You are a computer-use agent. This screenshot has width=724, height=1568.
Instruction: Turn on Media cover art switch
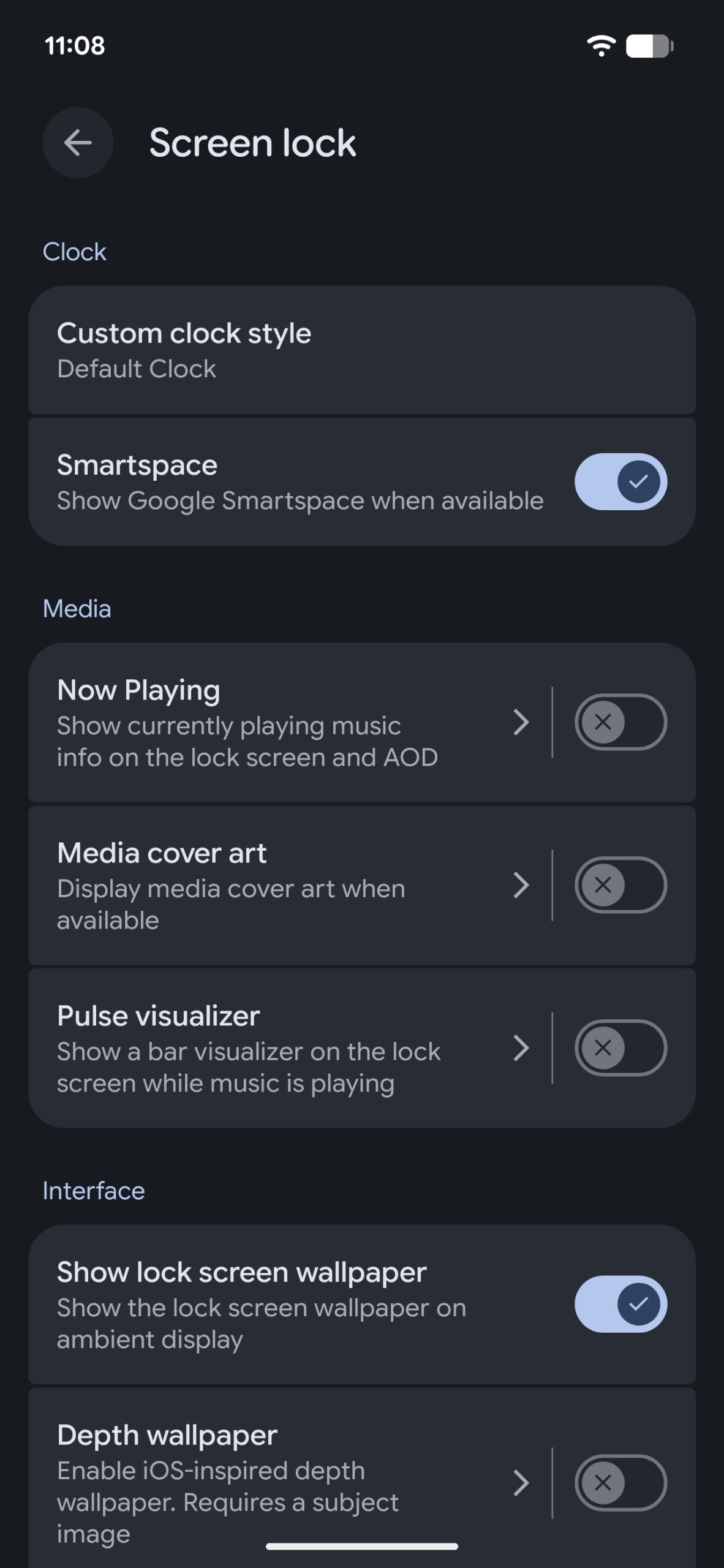pyautogui.click(x=620, y=885)
